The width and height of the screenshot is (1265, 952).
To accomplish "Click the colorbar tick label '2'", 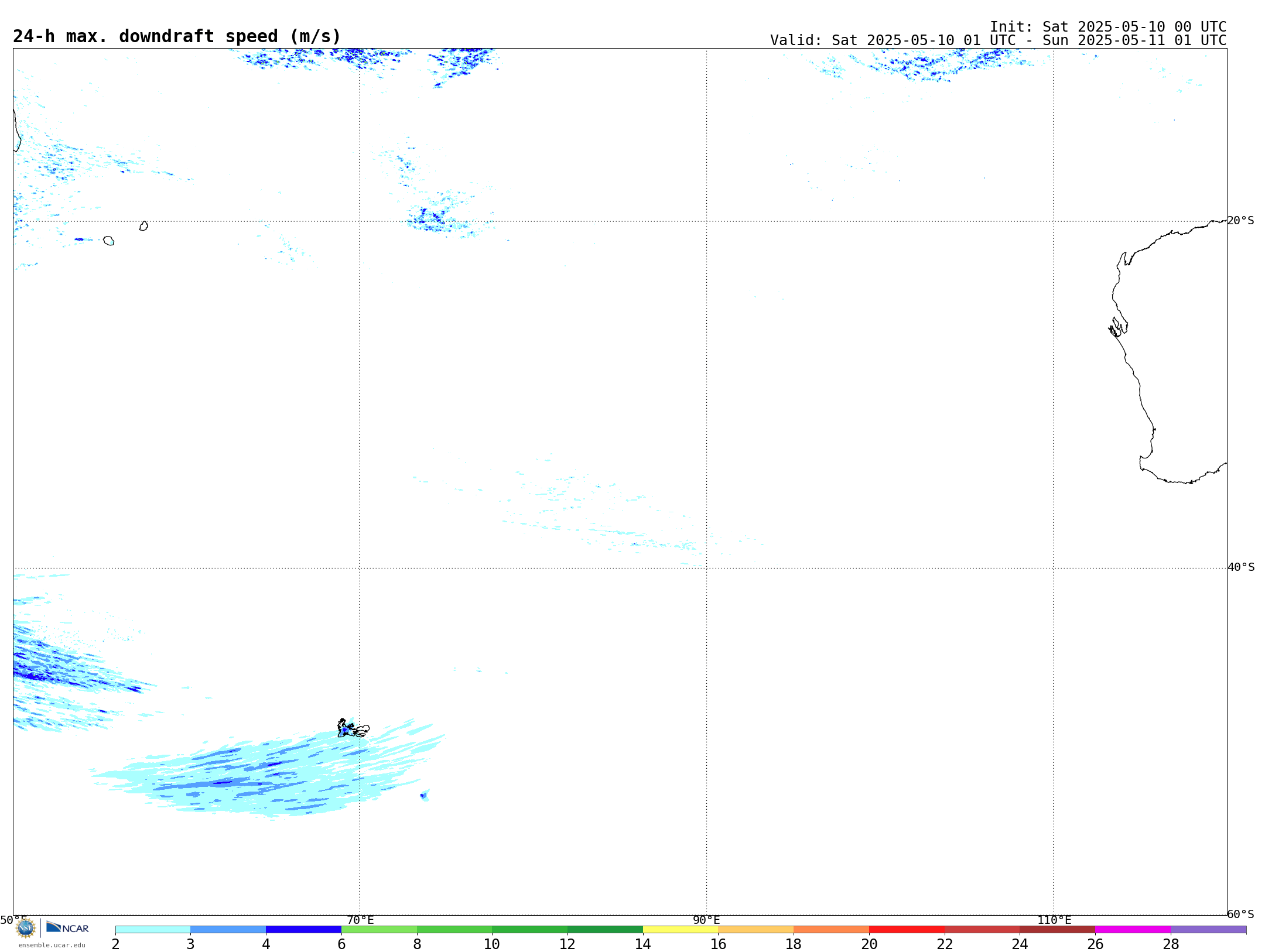I will 115,944.
